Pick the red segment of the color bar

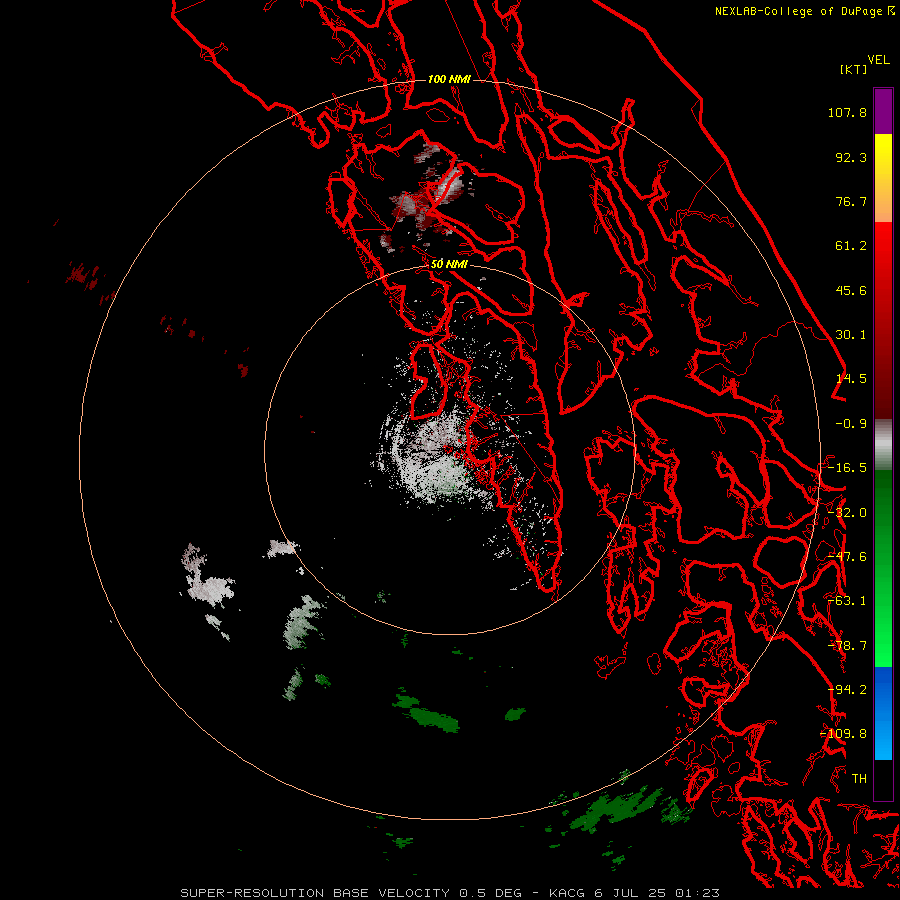[883, 320]
